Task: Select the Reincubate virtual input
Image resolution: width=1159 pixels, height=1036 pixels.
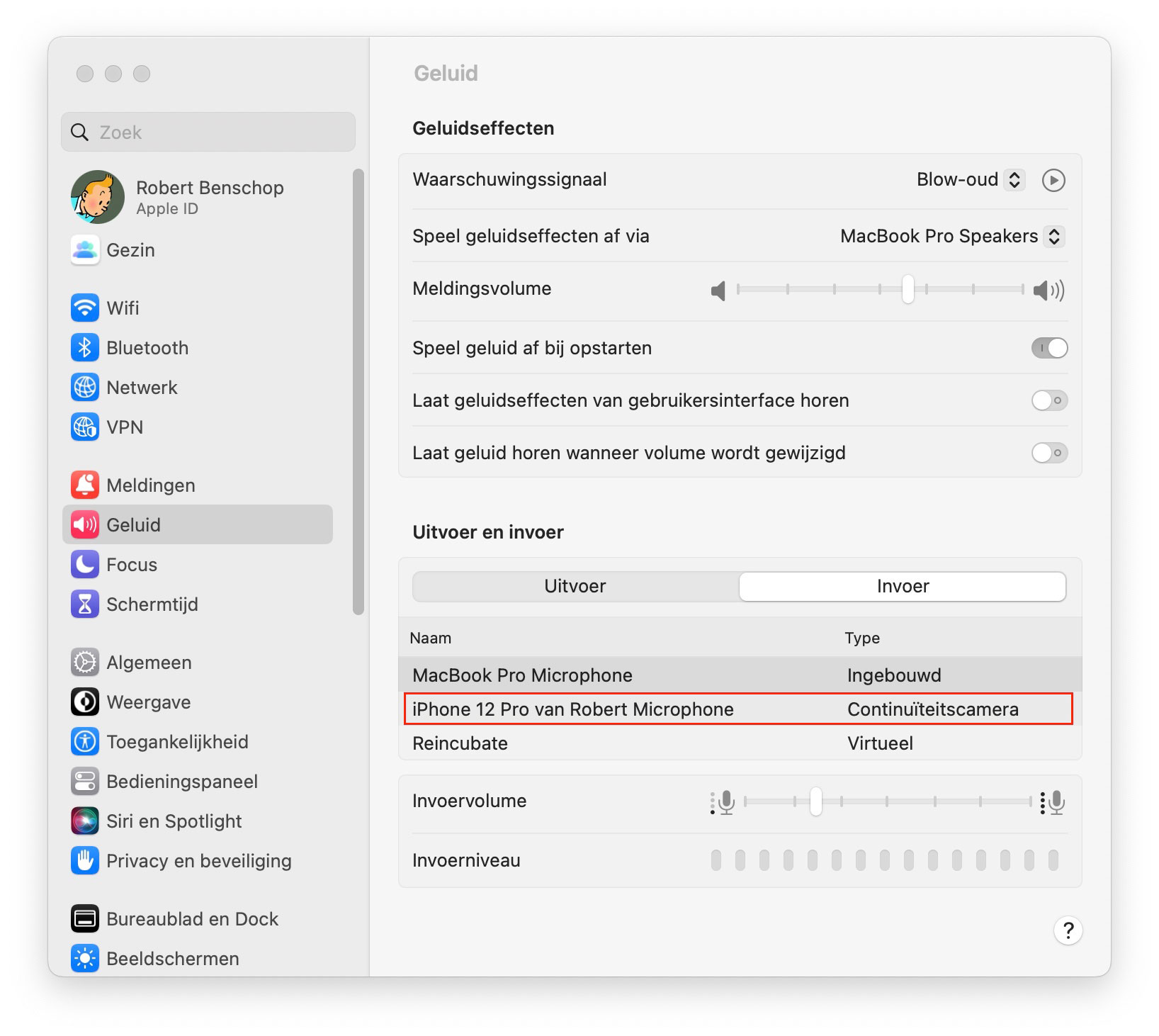Action: [x=740, y=743]
